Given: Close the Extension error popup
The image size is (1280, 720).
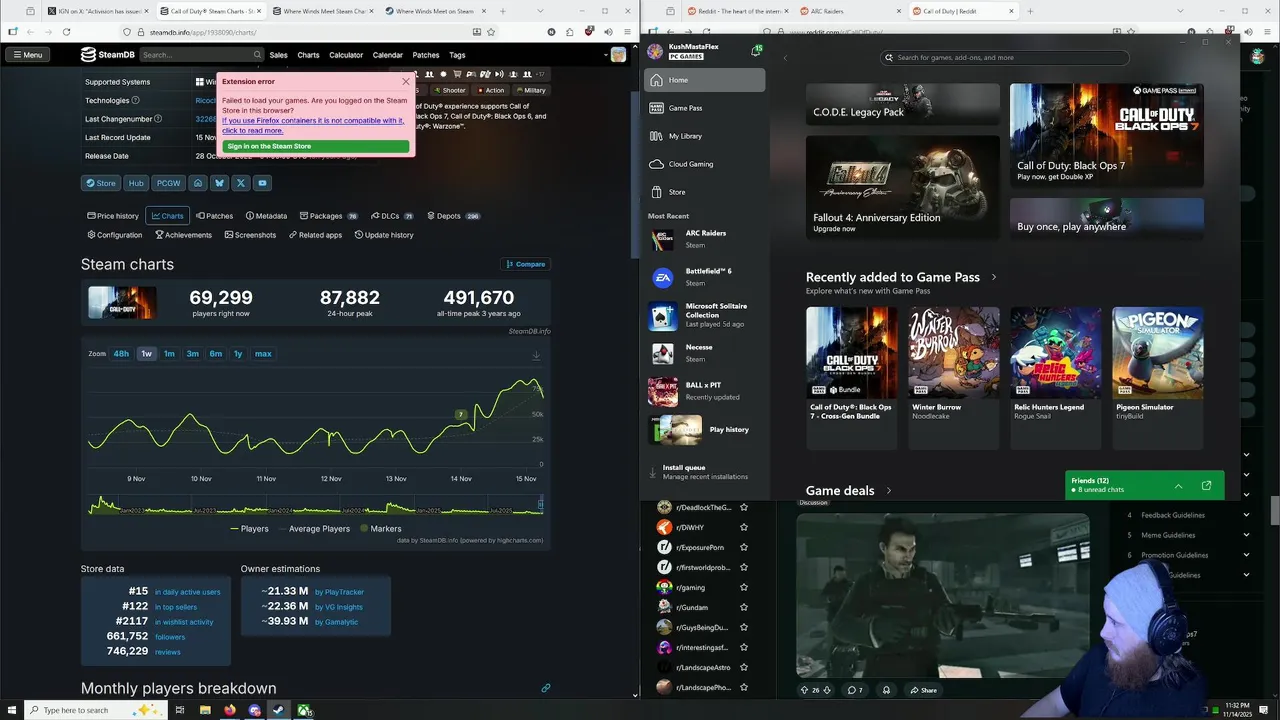Looking at the screenshot, I should (x=406, y=81).
